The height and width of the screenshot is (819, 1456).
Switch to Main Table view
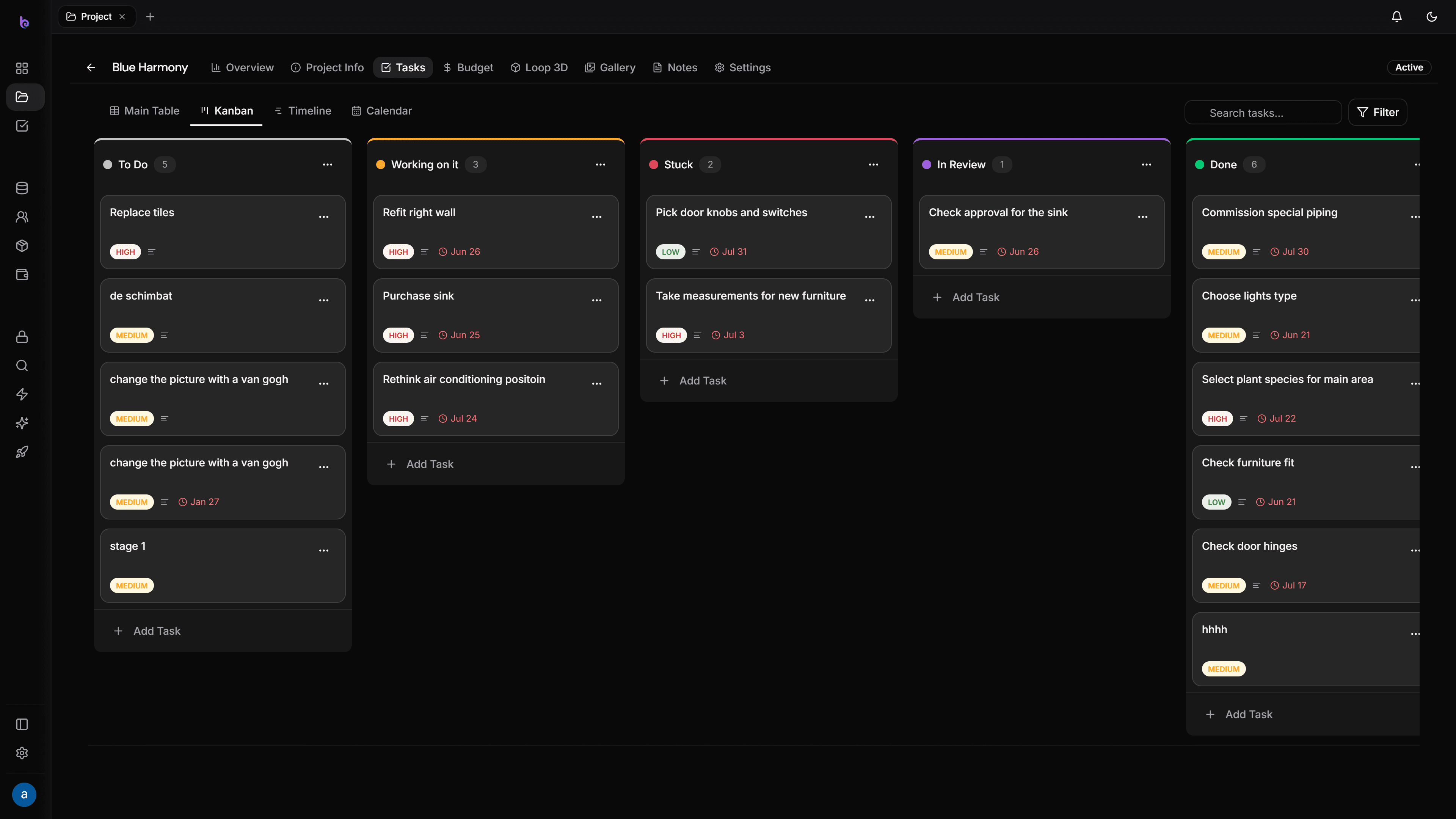point(144,111)
